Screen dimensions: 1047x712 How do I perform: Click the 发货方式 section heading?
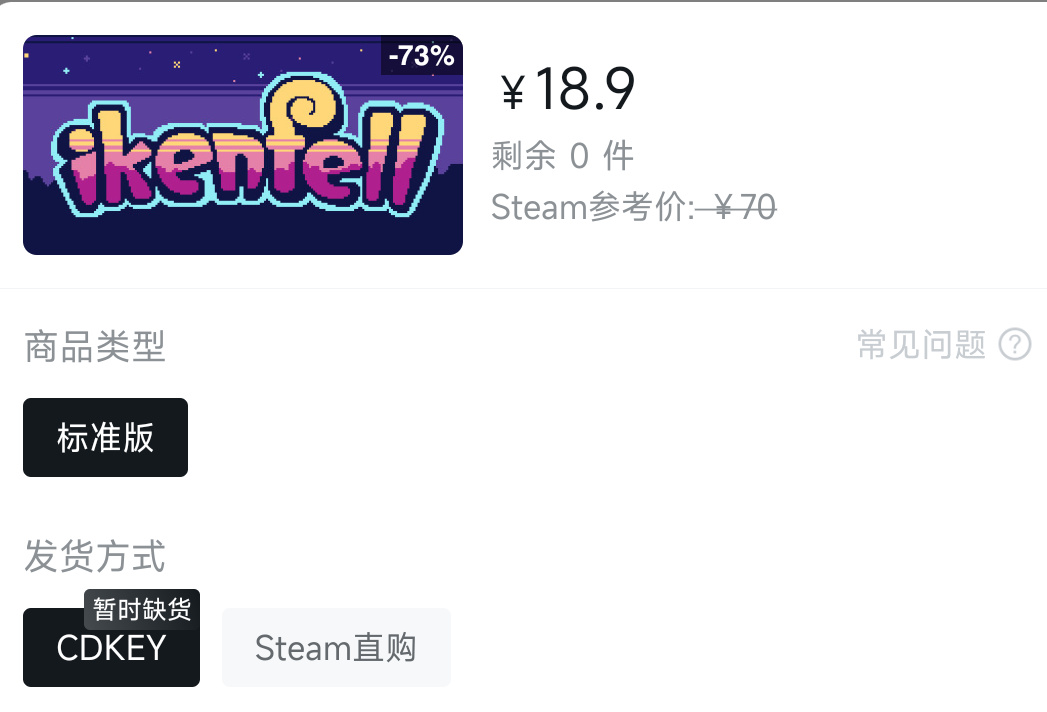pyautogui.click(x=95, y=557)
